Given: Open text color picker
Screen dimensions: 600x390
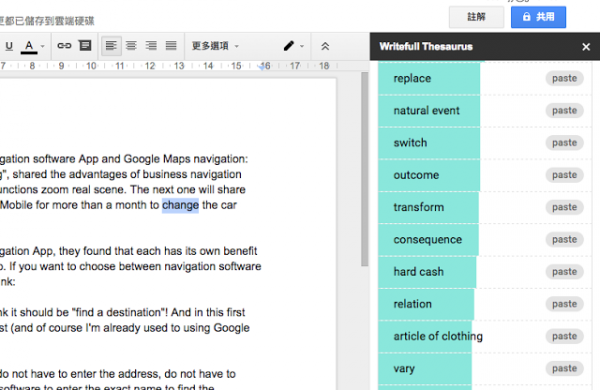Looking at the screenshot, I should pyautogui.click(x=29, y=46).
